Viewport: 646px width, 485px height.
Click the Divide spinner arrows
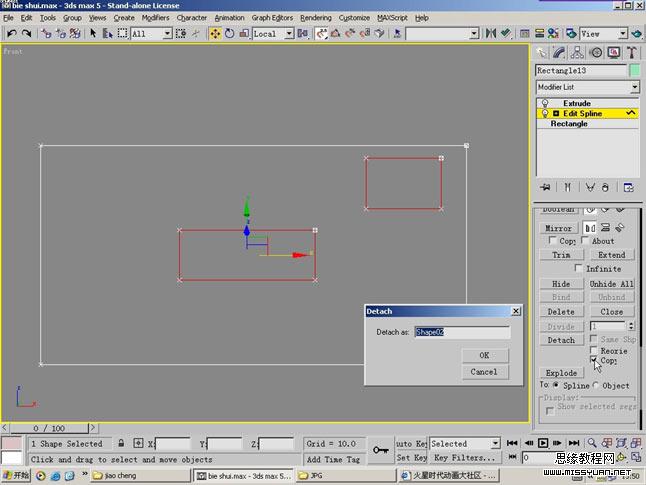[631, 326]
